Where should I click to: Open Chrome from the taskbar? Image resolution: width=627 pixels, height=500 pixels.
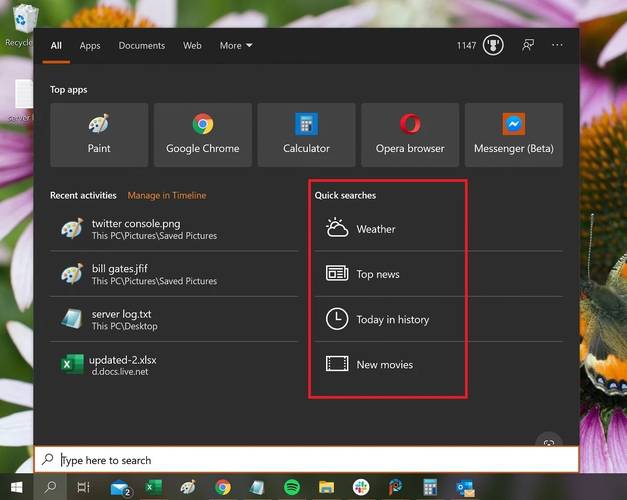coord(223,487)
